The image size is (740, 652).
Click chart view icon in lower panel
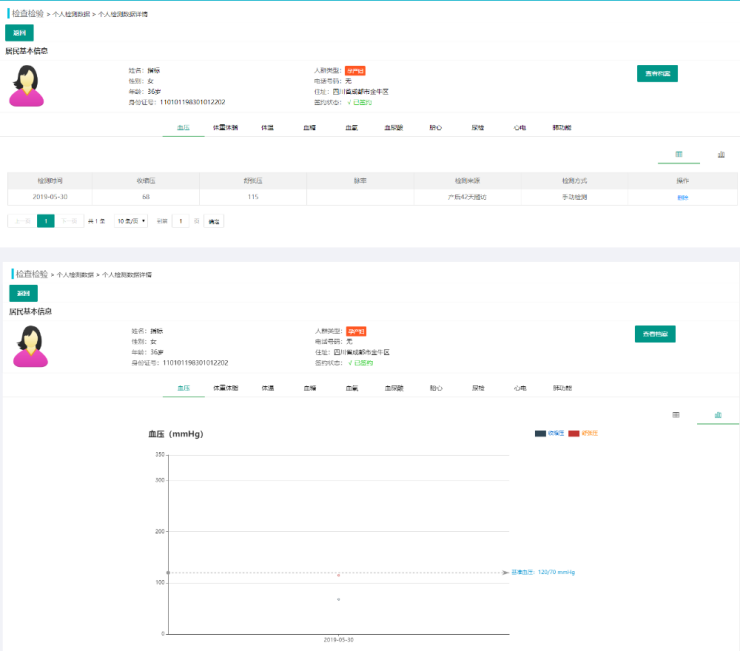click(x=718, y=414)
